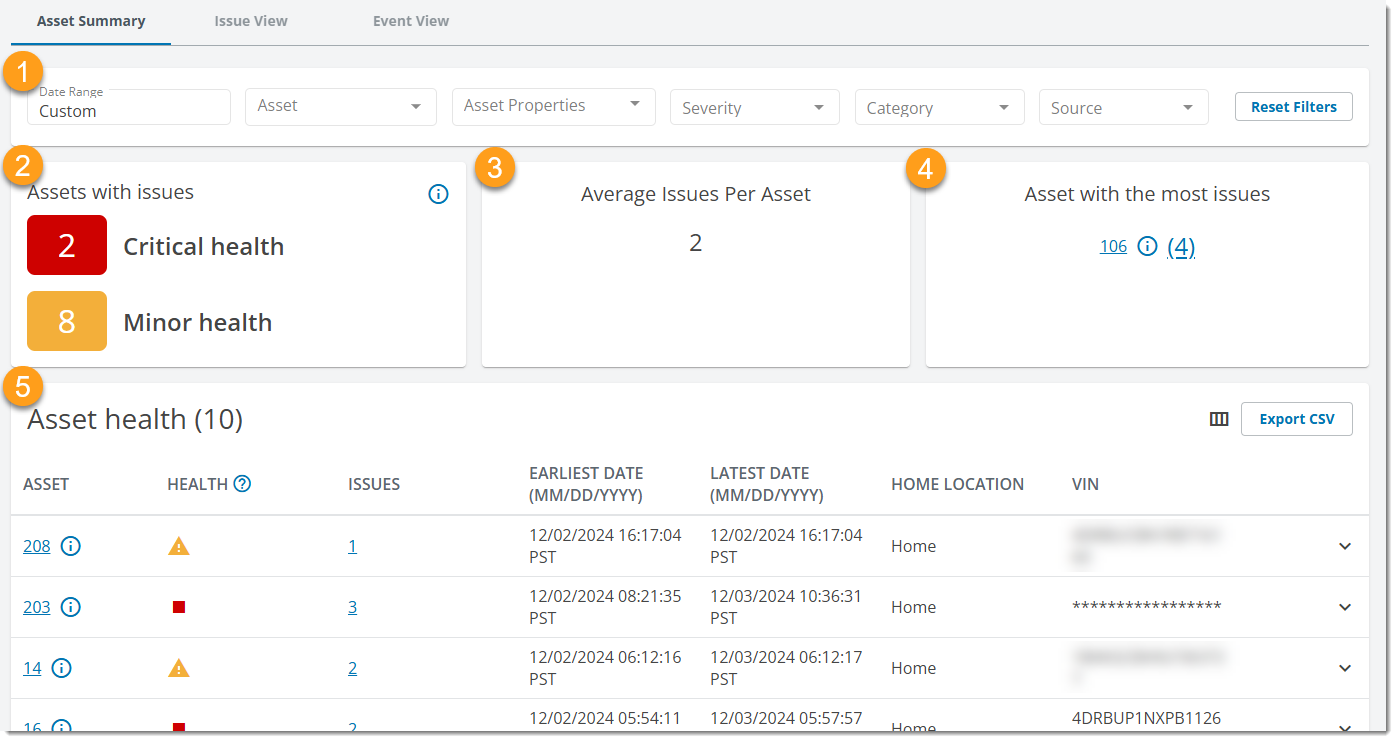Open asset 203 link
This screenshot has width=1396, height=741.
click(37, 607)
